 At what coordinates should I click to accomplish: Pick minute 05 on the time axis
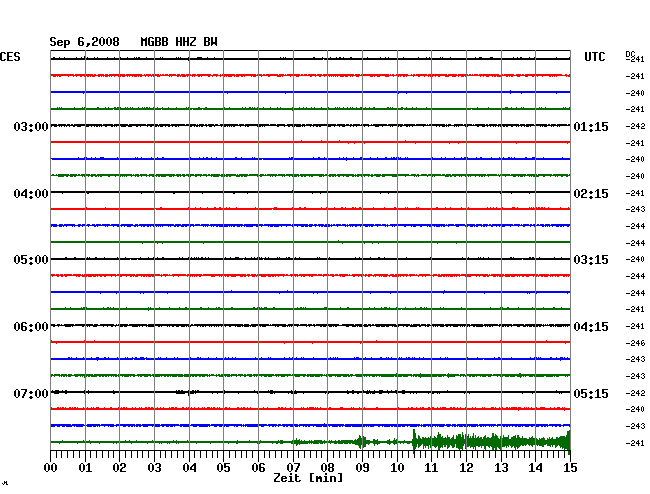(223, 468)
